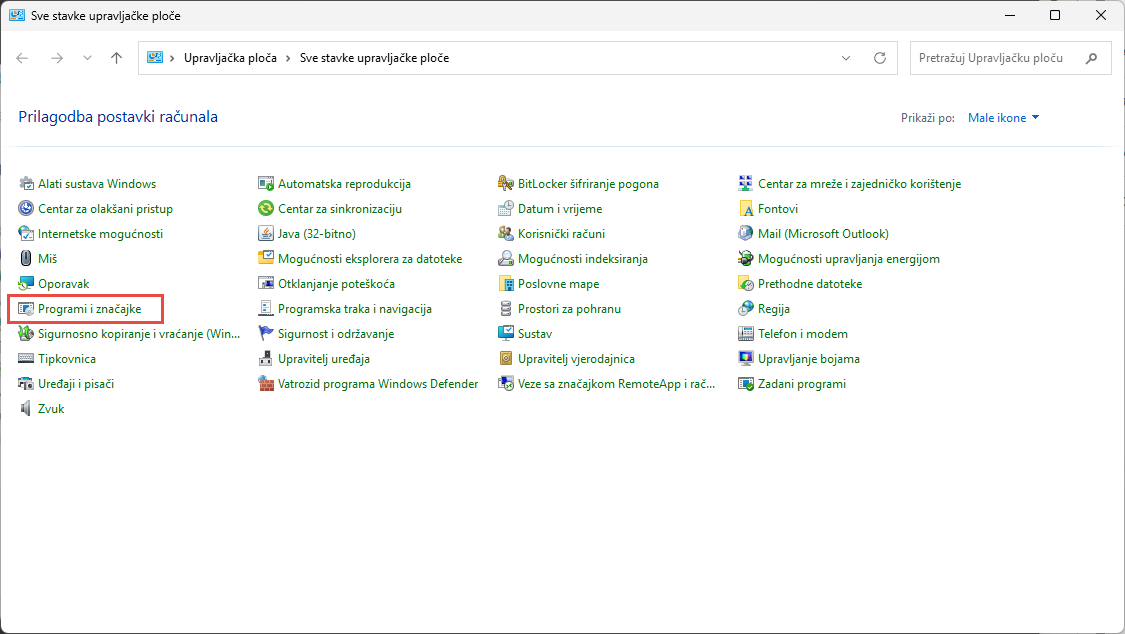This screenshot has height=634, width=1125.
Task: Click the Upravitelj uređaja icon
Action: (266, 358)
